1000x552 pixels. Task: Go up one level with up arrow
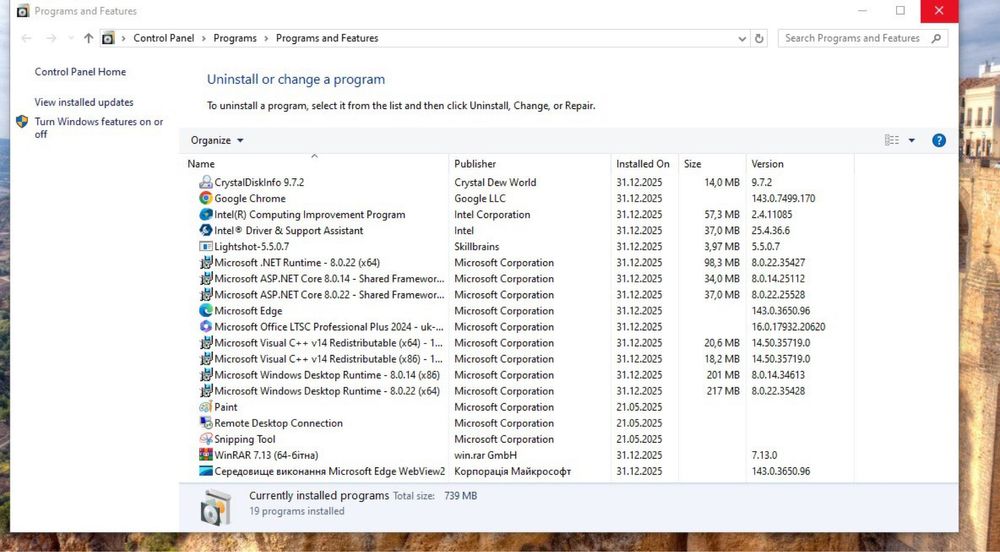coord(89,38)
